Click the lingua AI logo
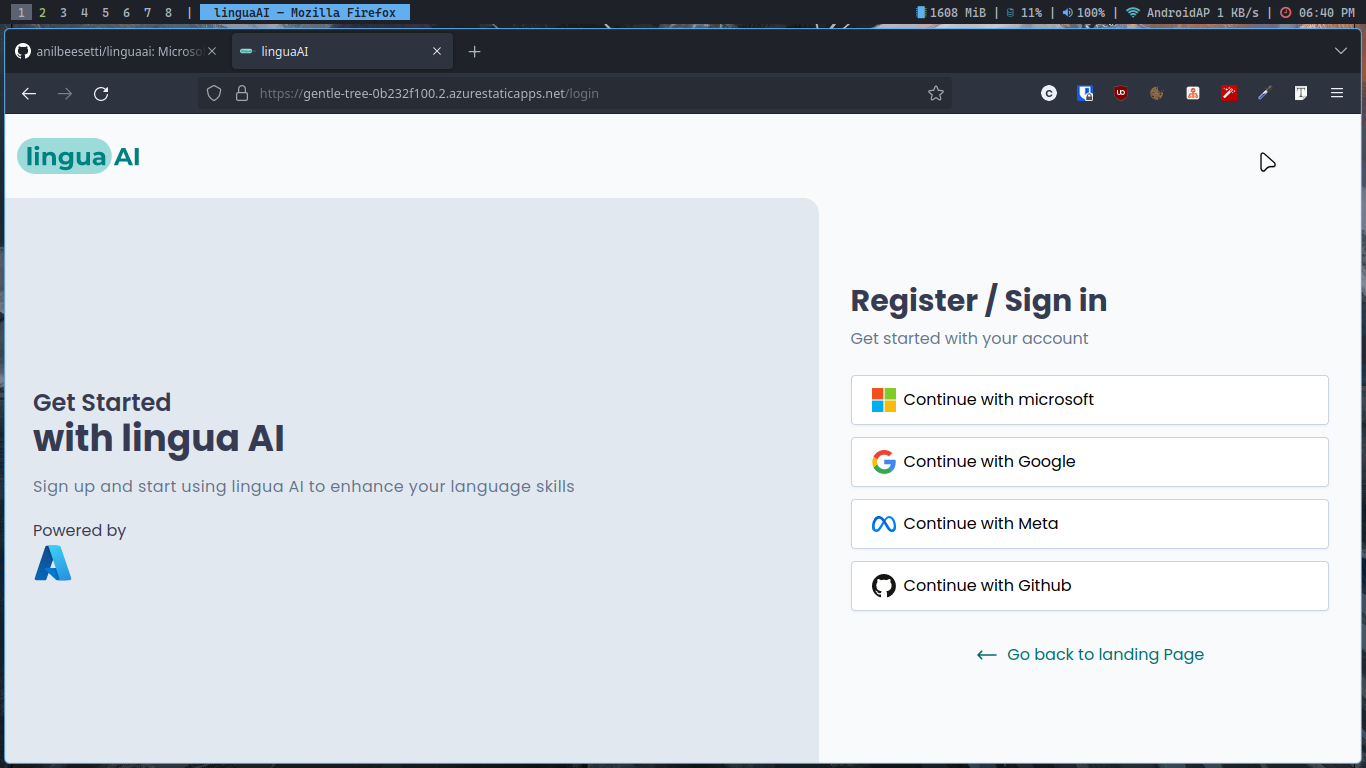This screenshot has width=1366, height=768. [78, 156]
